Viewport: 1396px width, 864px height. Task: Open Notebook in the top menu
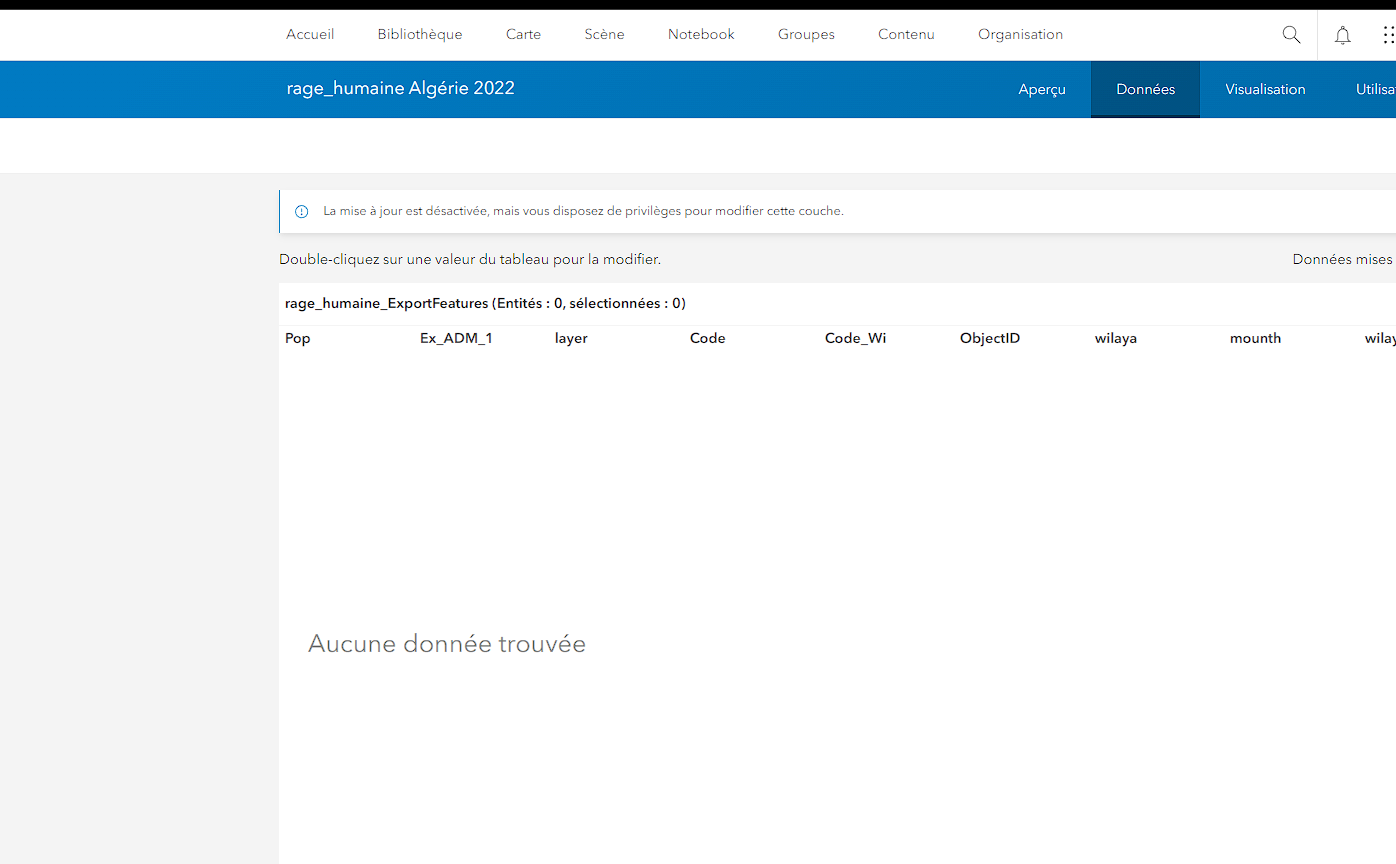coord(701,34)
